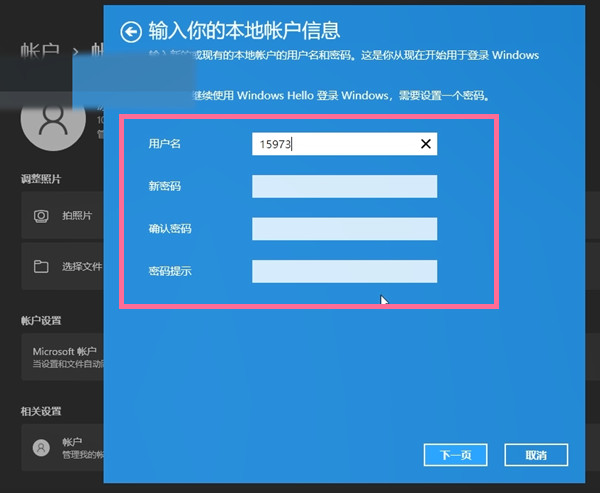Focus the 新密码 password field

(x=344, y=187)
